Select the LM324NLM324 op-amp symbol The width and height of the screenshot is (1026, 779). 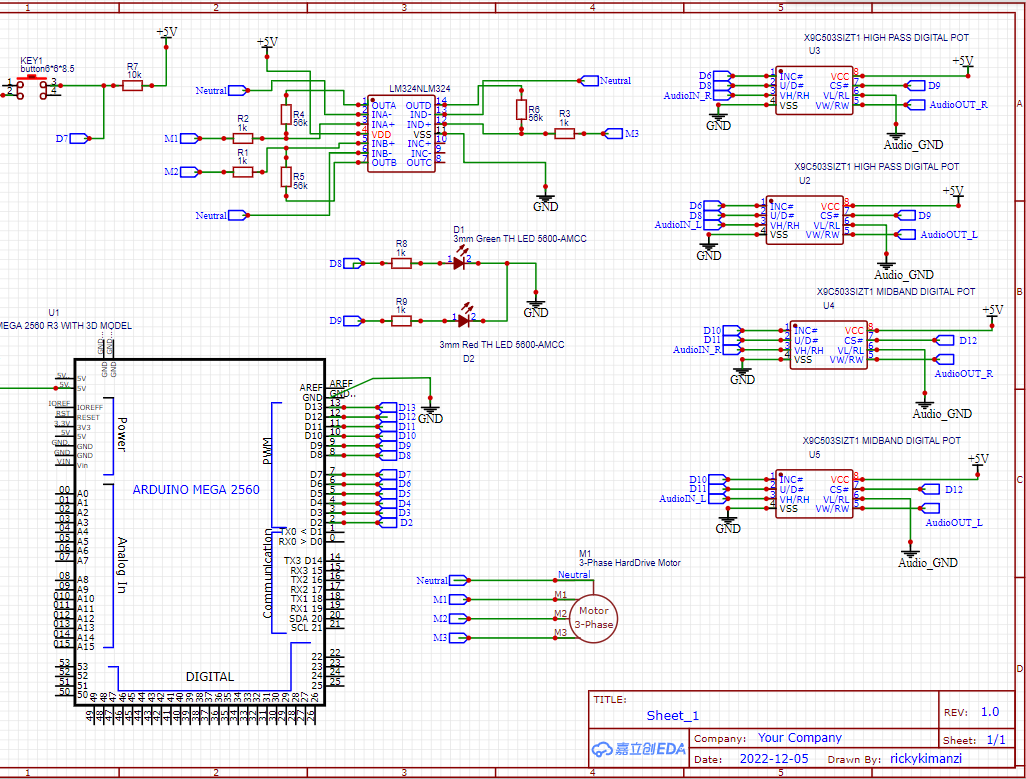click(400, 133)
